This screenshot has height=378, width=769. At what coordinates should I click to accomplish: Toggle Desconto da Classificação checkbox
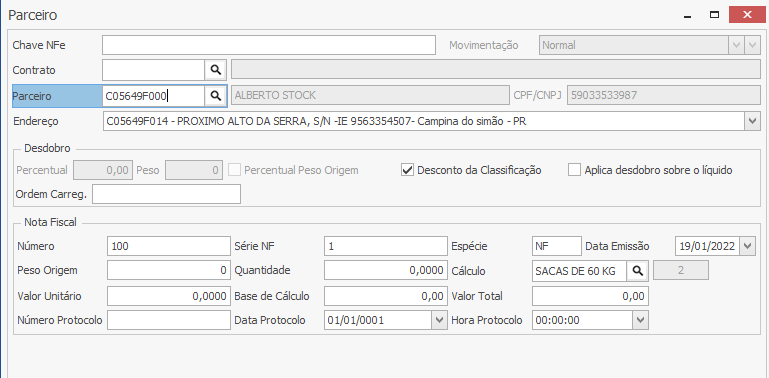click(x=407, y=170)
